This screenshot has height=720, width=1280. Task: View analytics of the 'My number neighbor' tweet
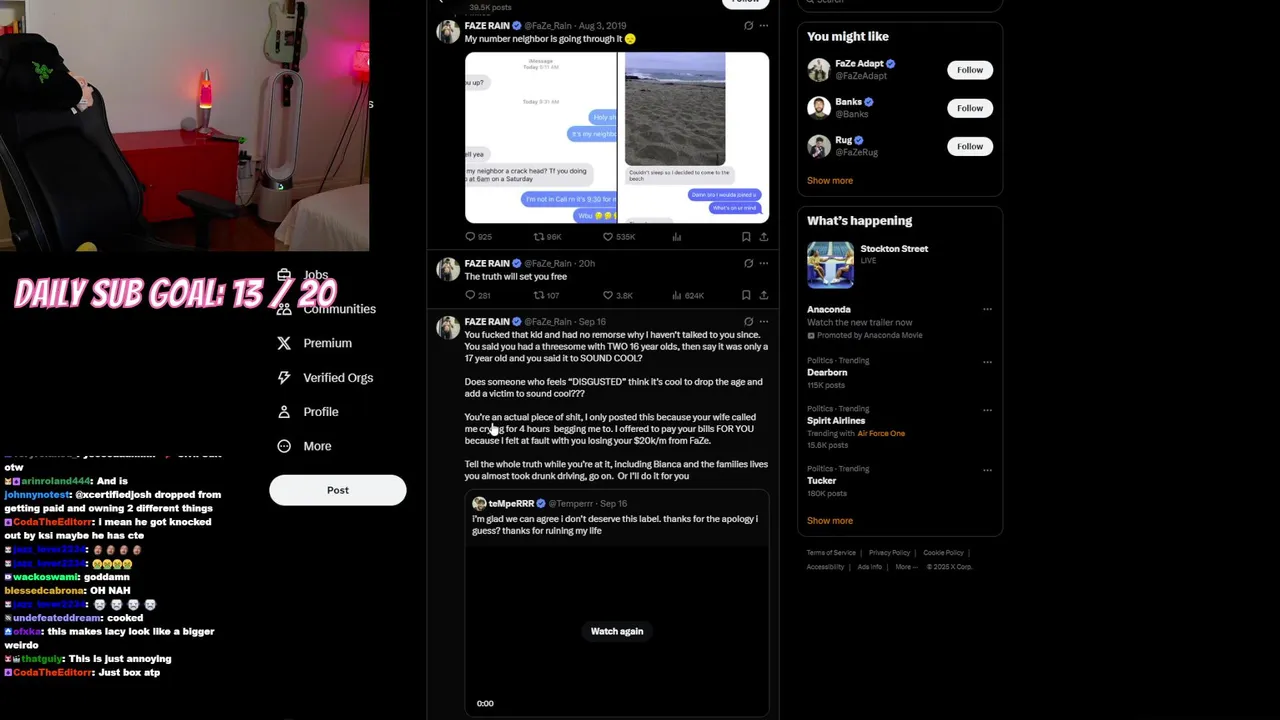[x=676, y=237]
